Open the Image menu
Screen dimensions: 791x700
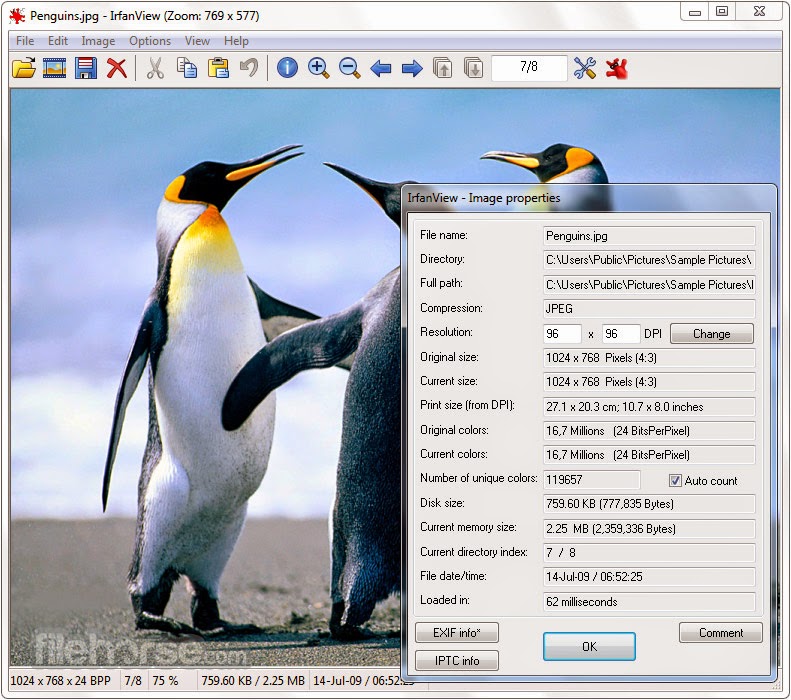[98, 41]
